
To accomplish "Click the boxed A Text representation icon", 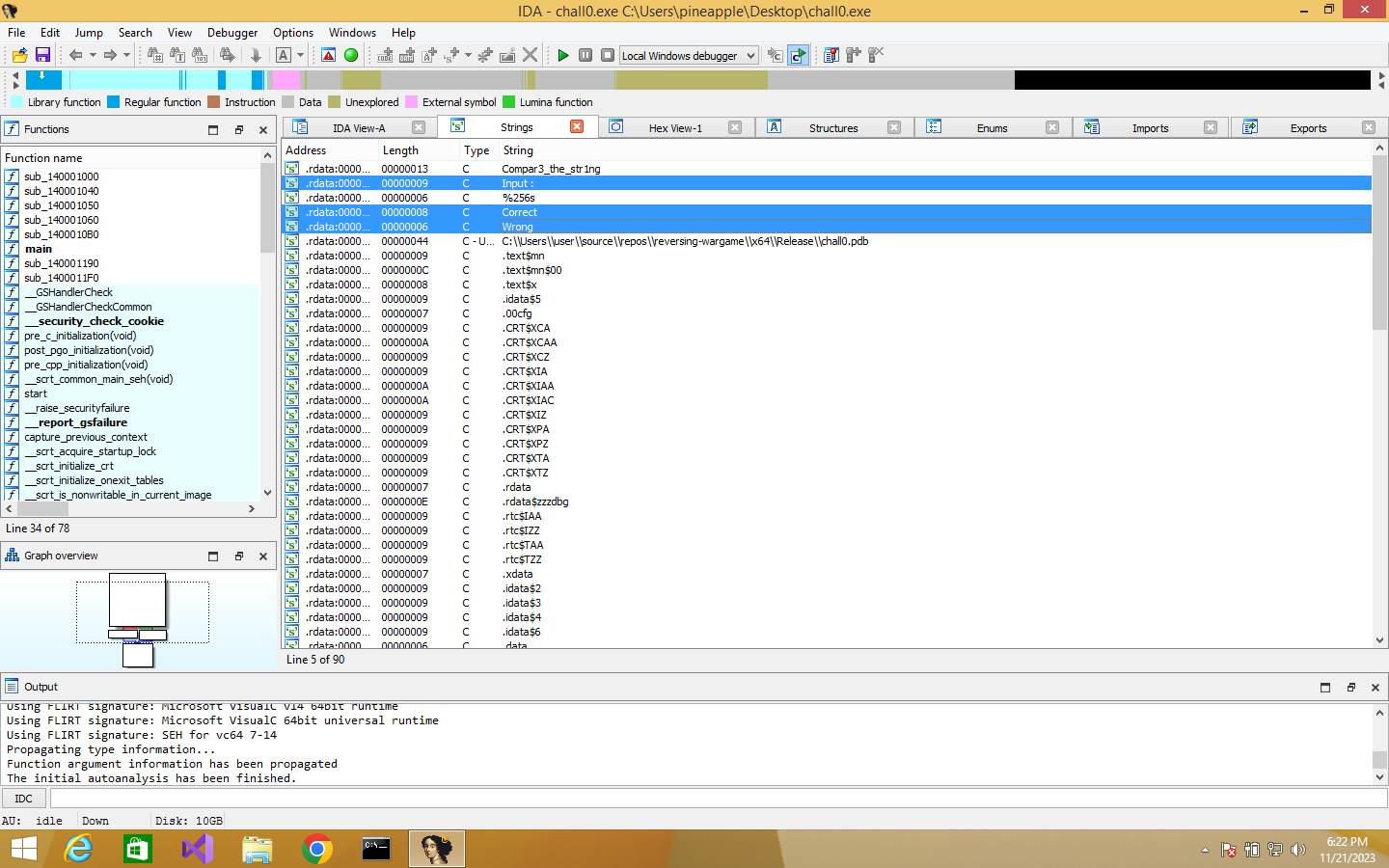I will point(284,55).
